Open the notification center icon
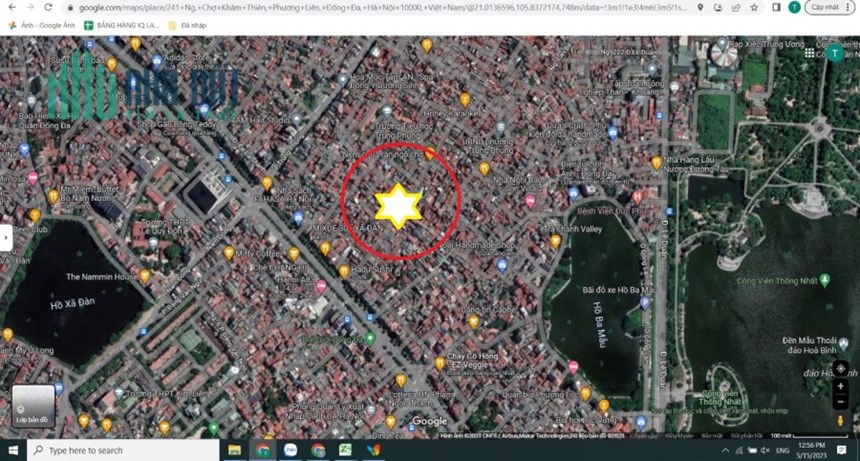The width and height of the screenshot is (860, 461). (x=841, y=450)
